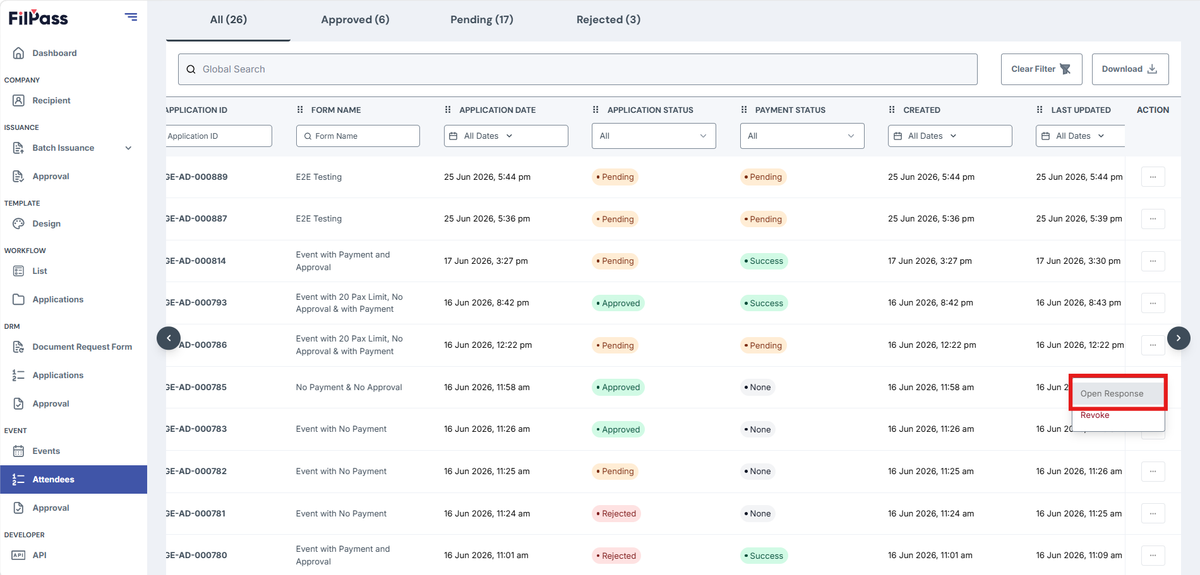
Task: Open Application Status filter dropdown
Action: click(654, 136)
